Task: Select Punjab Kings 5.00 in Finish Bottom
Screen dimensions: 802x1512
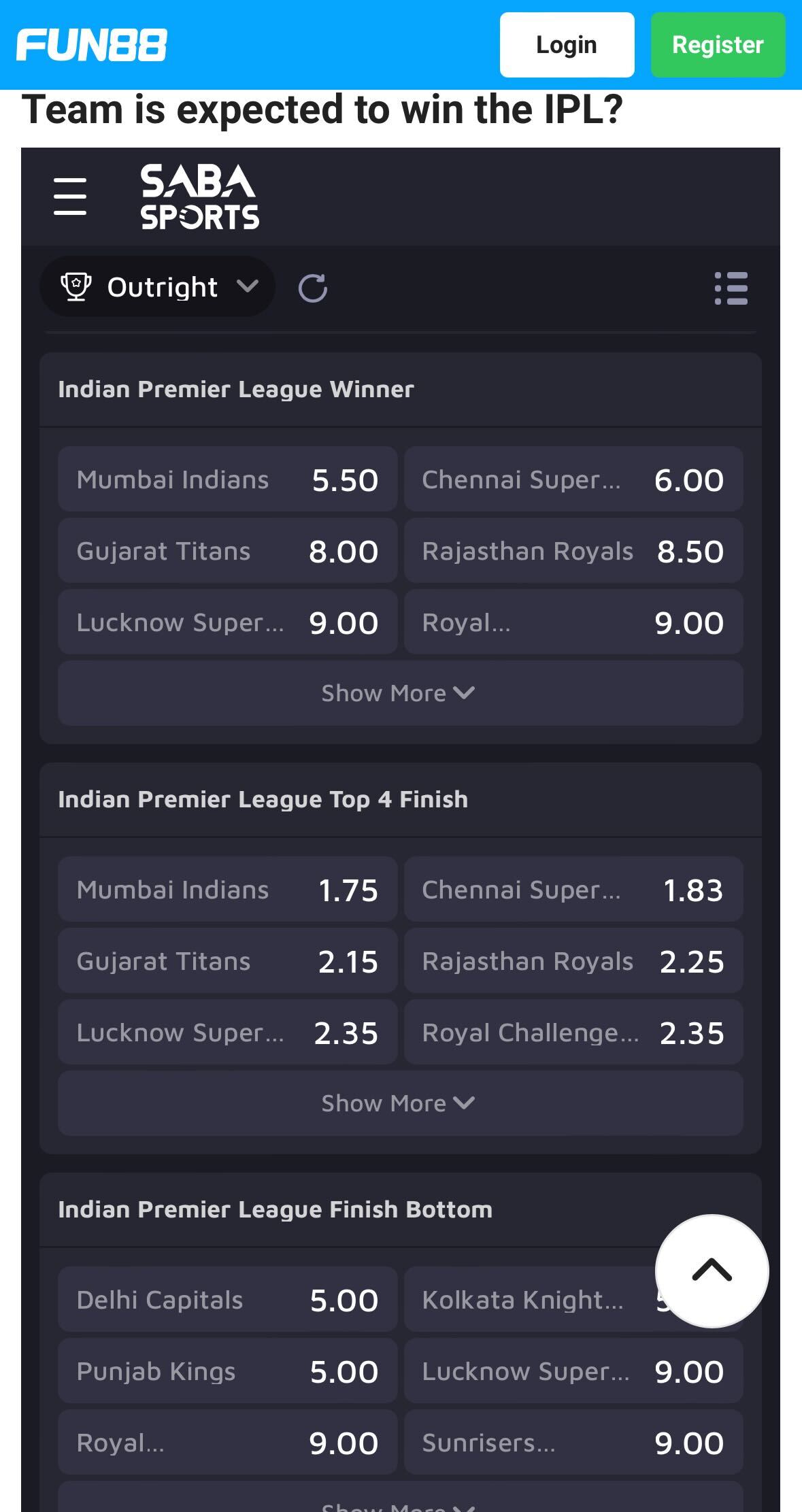Action: (227, 1371)
